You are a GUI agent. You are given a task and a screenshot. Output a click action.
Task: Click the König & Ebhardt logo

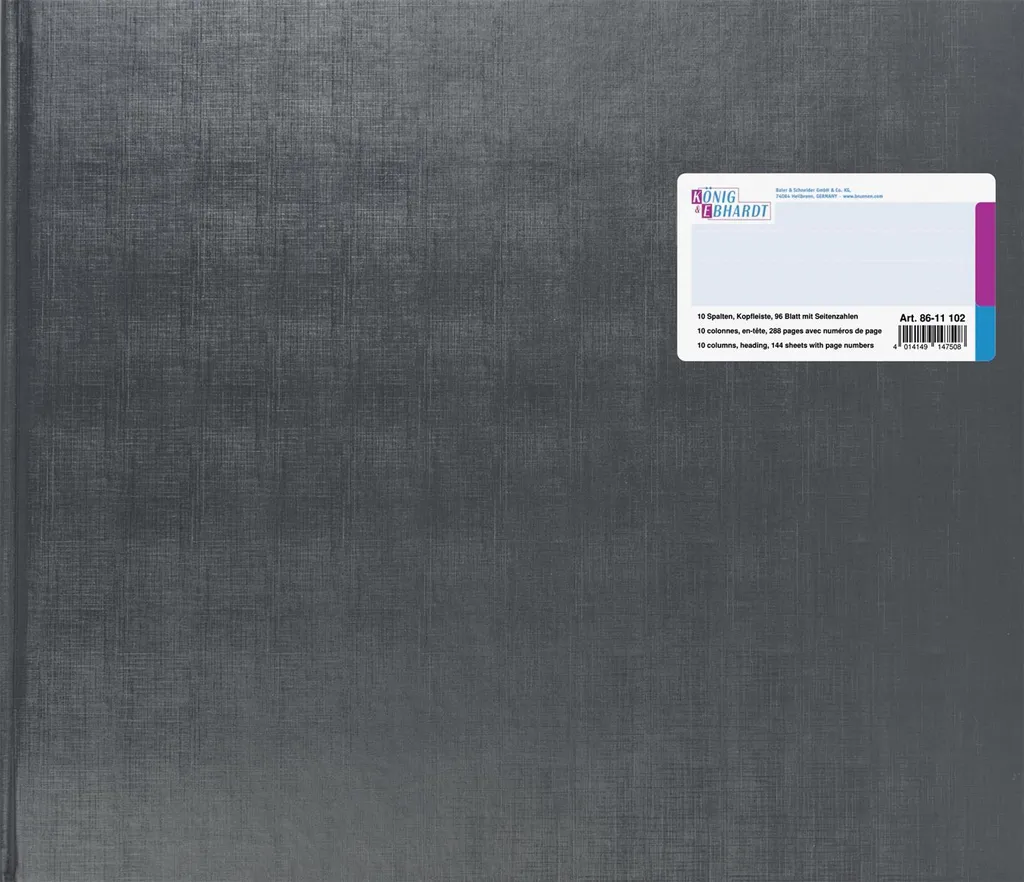coord(731,204)
